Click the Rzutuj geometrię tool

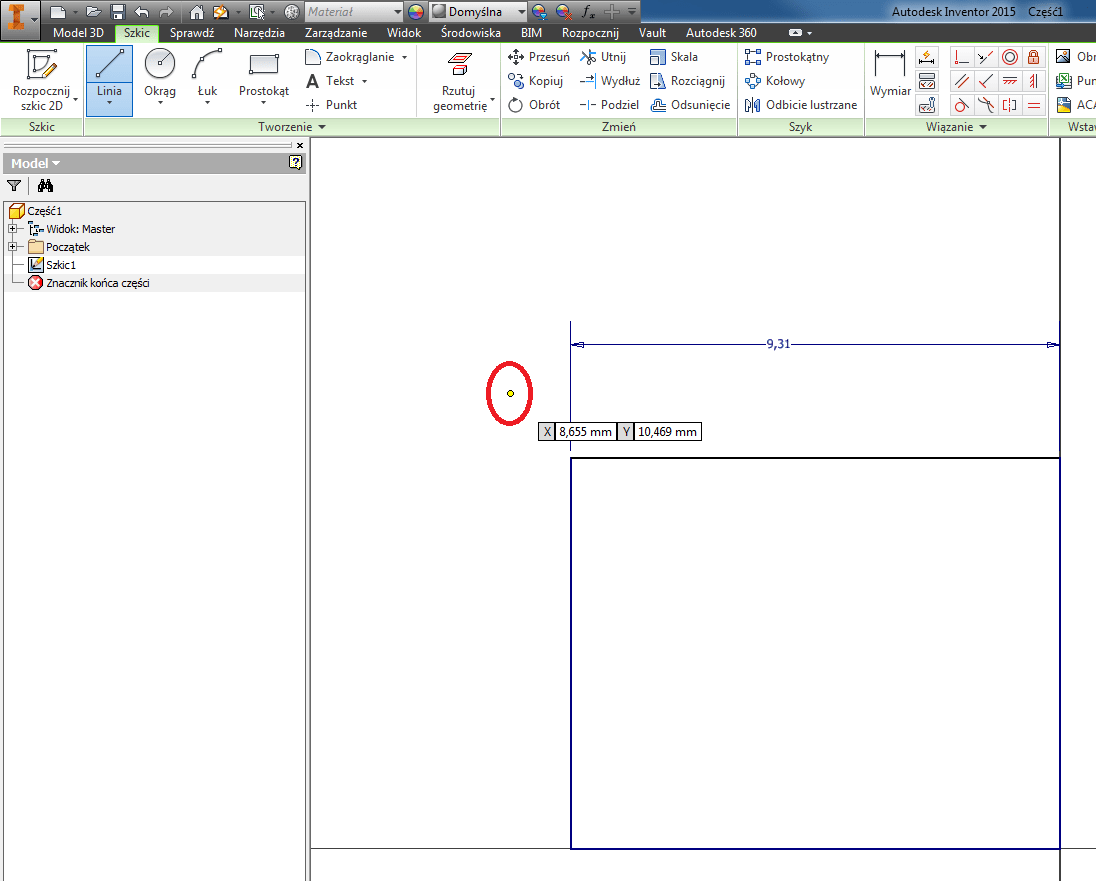[459, 82]
